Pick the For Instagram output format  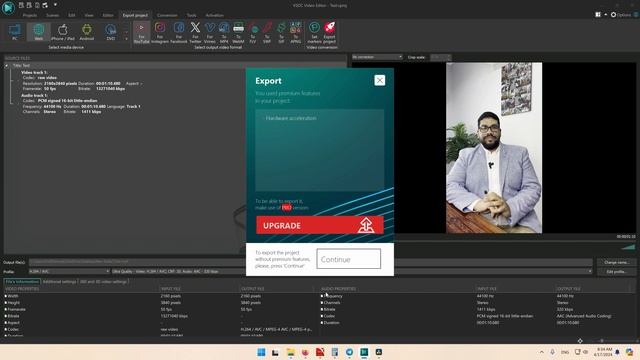(x=160, y=33)
